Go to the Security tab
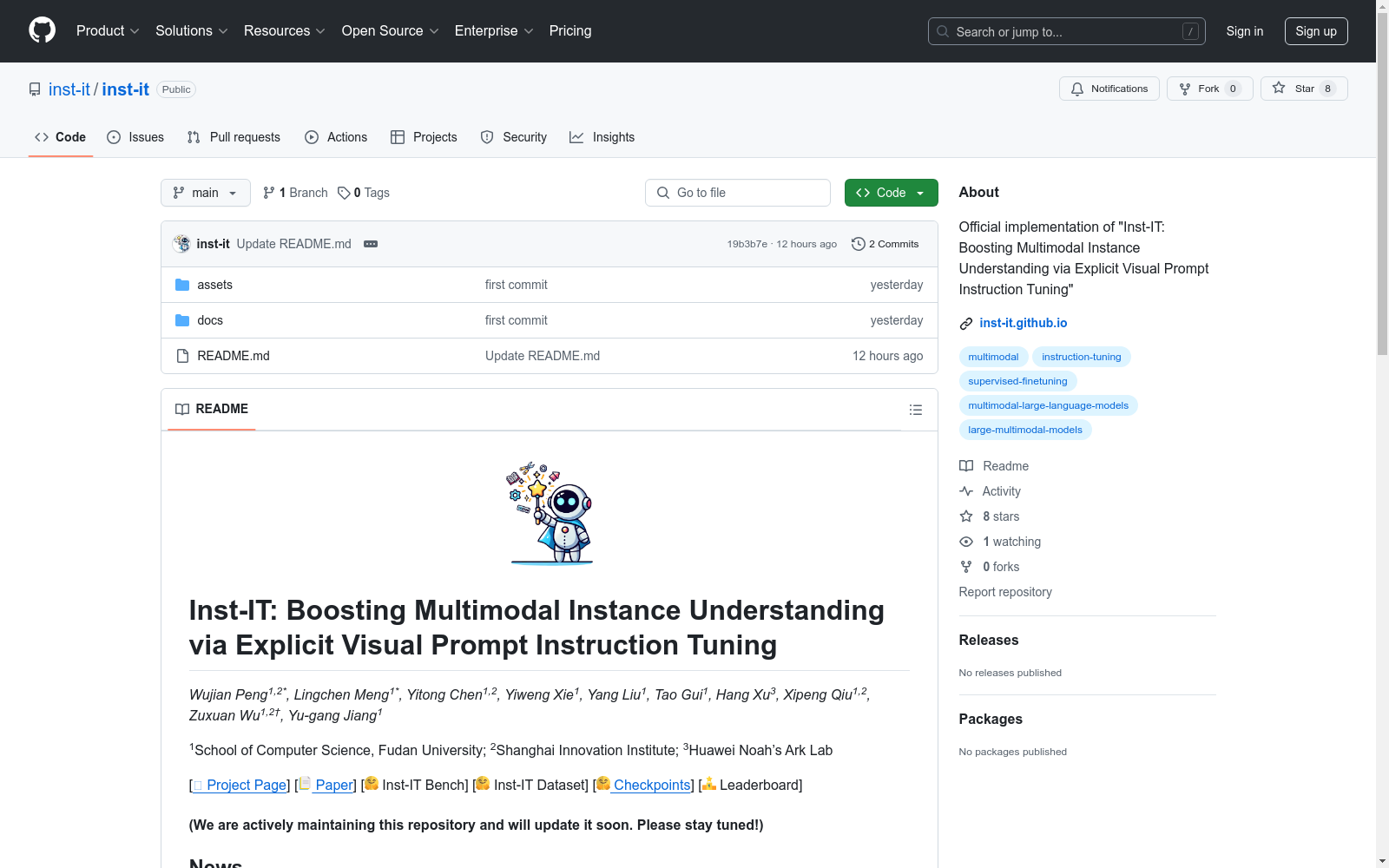 tap(514, 137)
